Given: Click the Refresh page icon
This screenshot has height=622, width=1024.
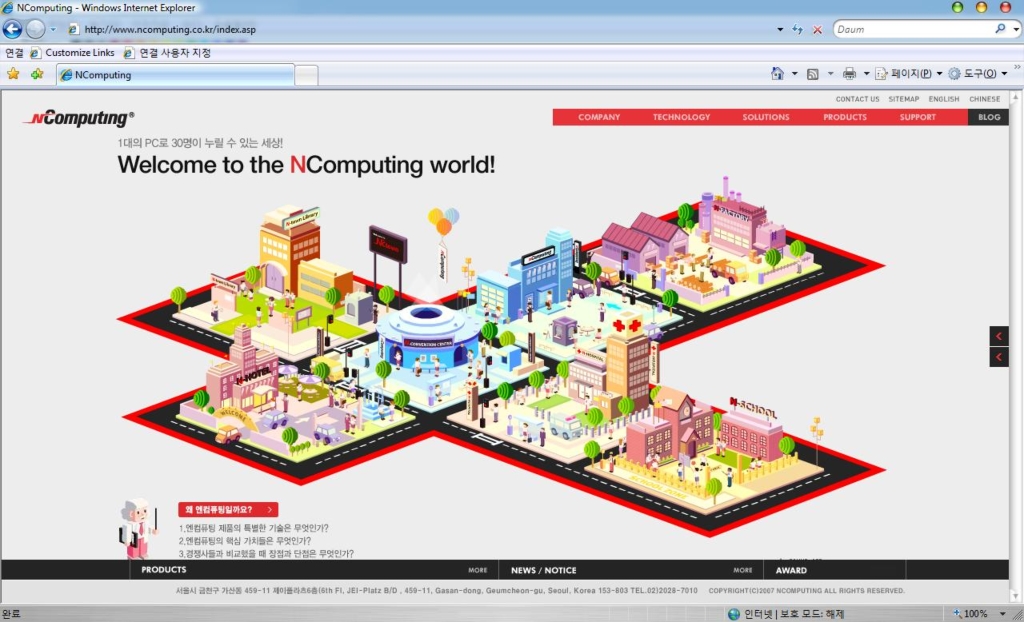Looking at the screenshot, I should (797, 29).
